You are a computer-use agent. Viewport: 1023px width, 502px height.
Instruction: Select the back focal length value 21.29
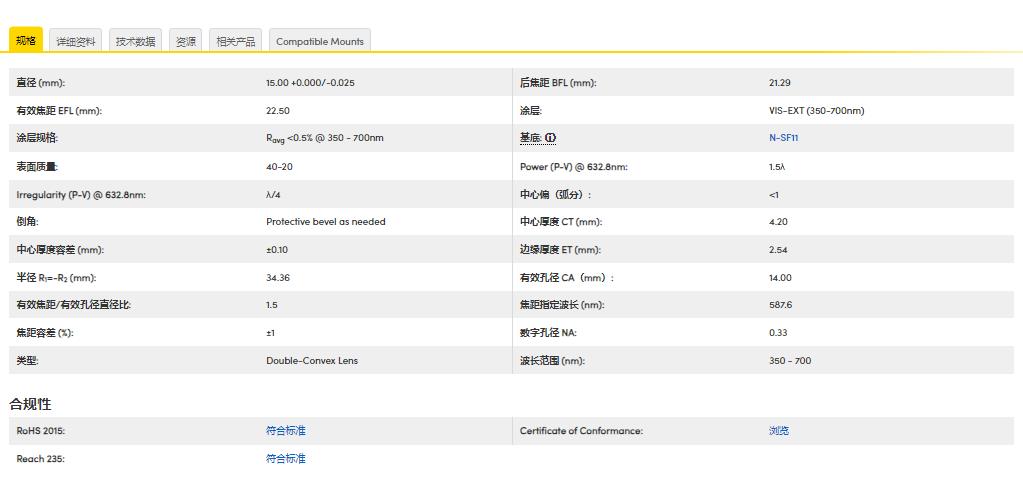click(779, 83)
